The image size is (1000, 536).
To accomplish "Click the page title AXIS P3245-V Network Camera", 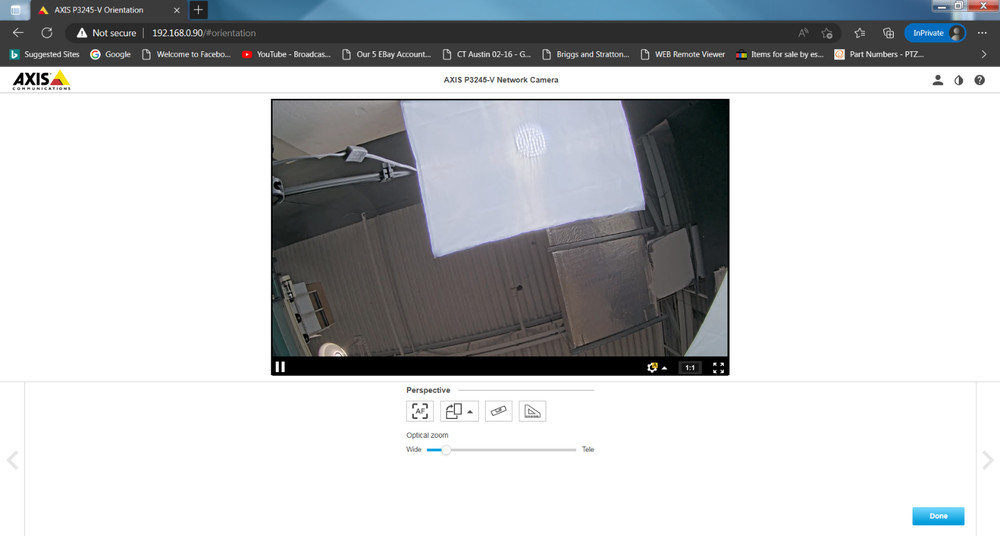I will coord(501,80).
